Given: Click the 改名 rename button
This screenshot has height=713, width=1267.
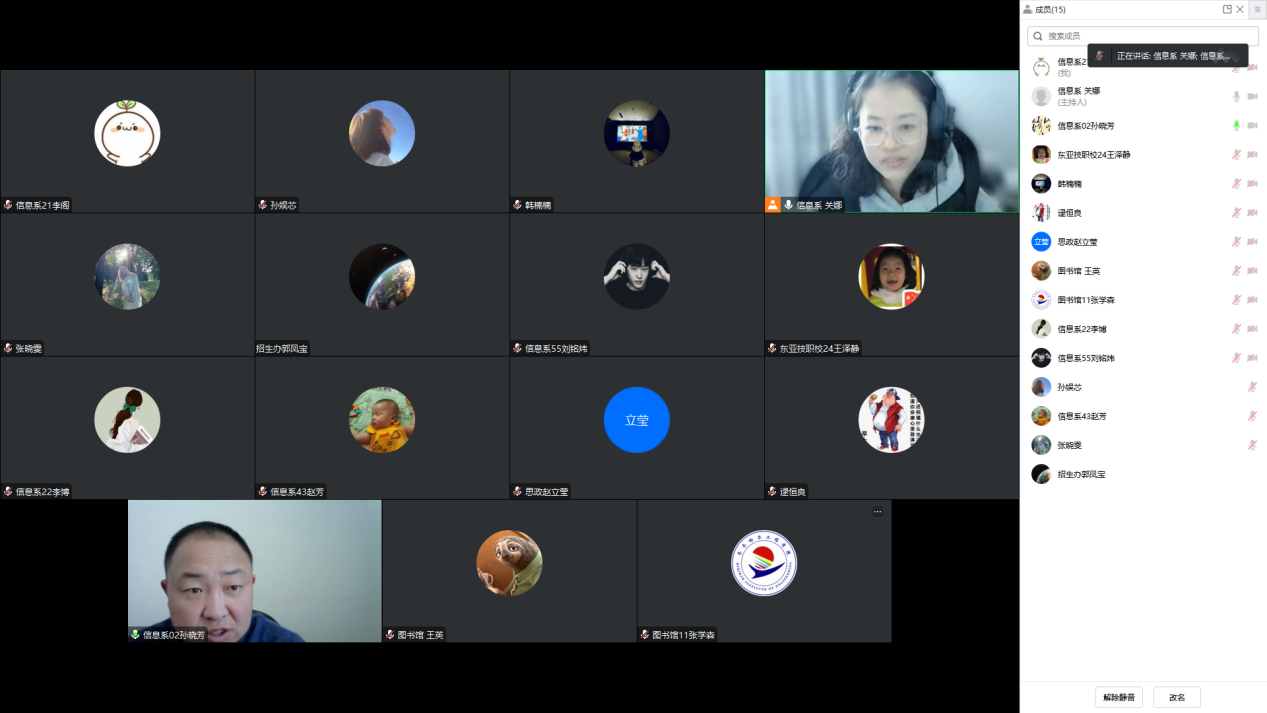Looking at the screenshot, I should tap(1176, 697).
